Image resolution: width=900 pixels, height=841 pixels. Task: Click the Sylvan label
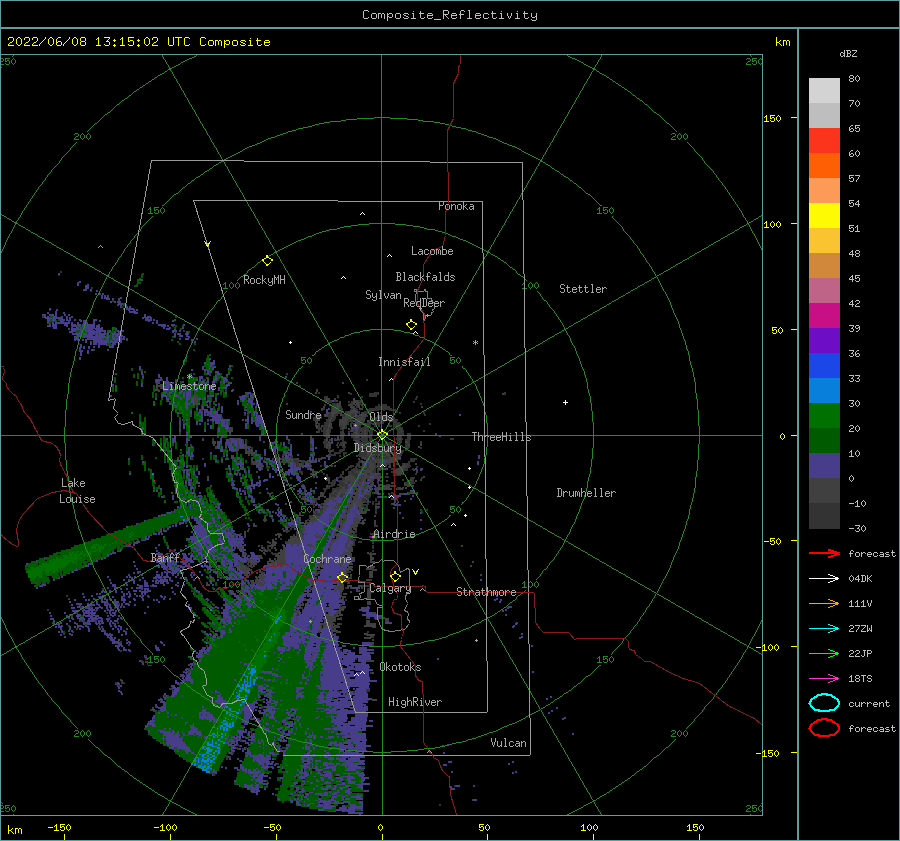(383, 295)
